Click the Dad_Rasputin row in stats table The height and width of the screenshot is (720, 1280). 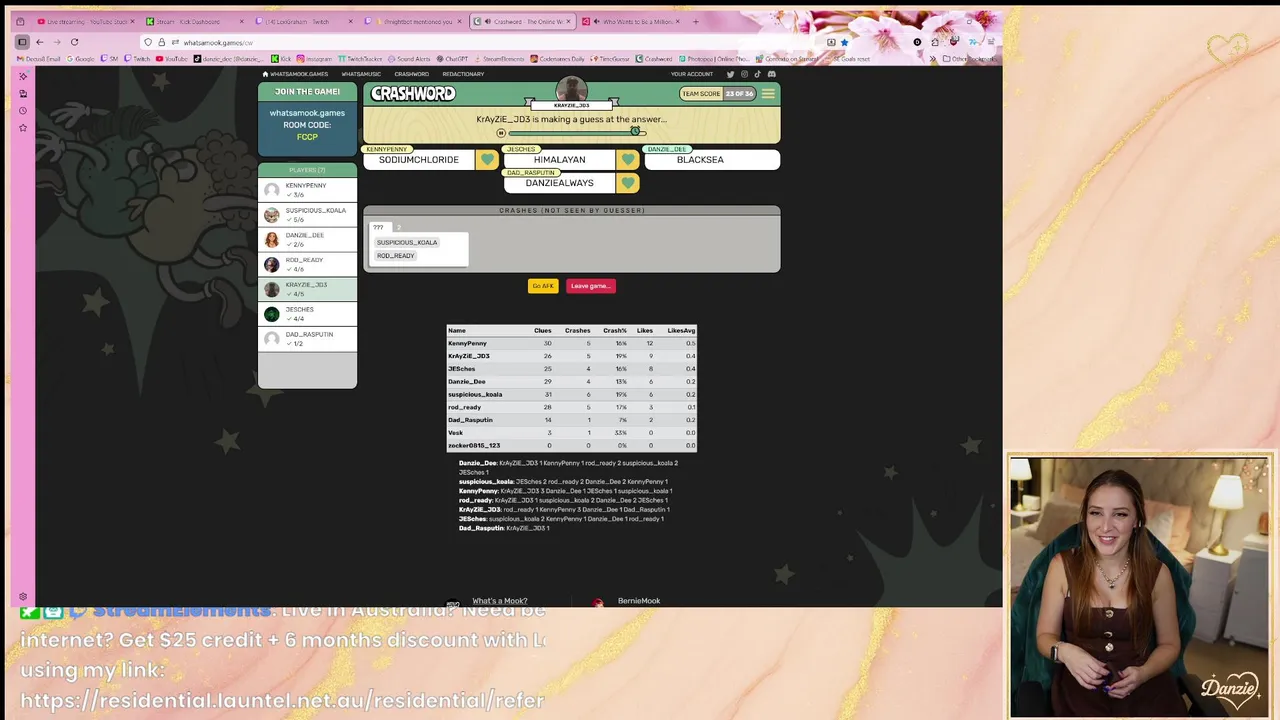[571, 420]
